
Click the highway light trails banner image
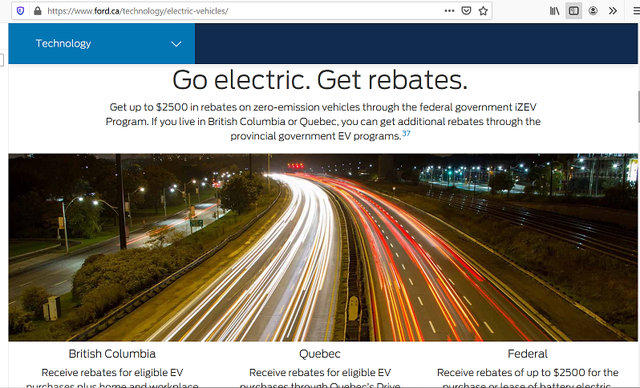[323, 247]
